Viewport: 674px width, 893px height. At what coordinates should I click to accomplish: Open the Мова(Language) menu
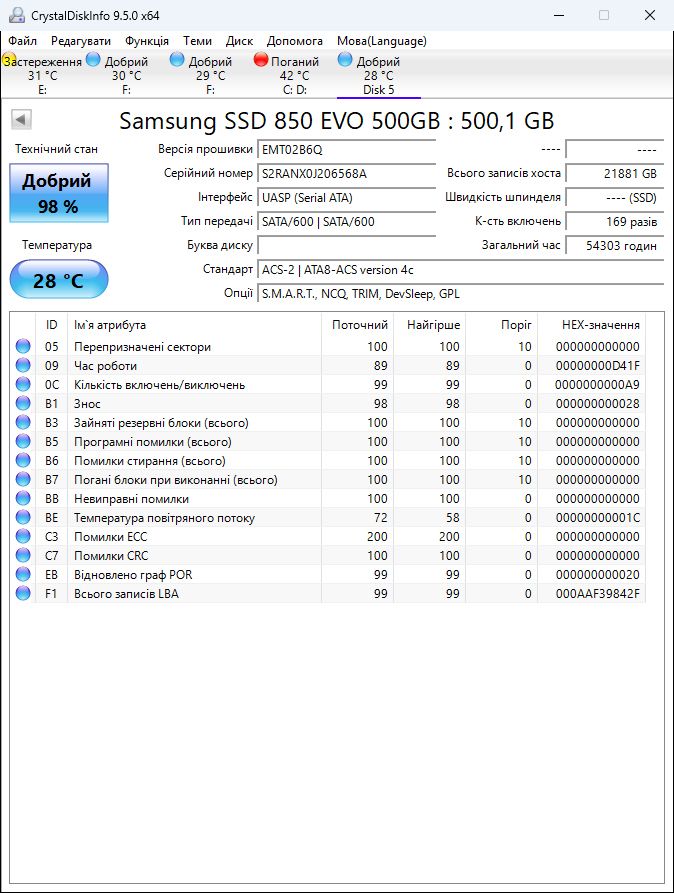pos(382,41)
